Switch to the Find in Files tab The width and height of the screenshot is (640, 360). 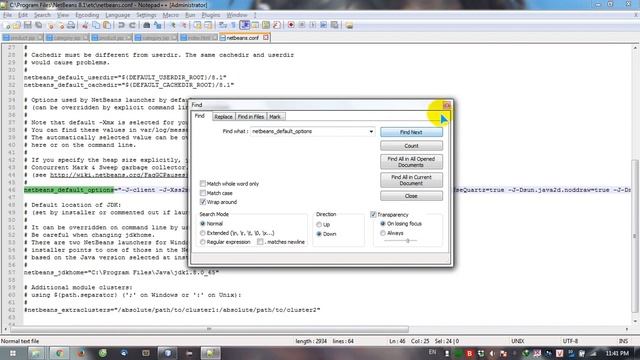tap(251, 117)
